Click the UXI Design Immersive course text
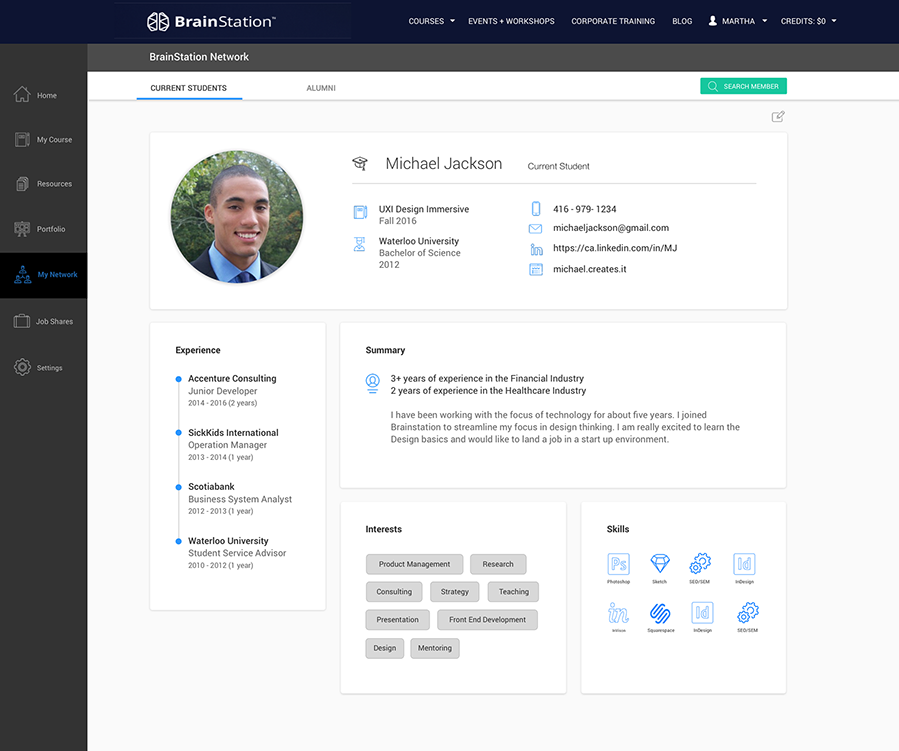899x751 pixels. tap(424, 209)
